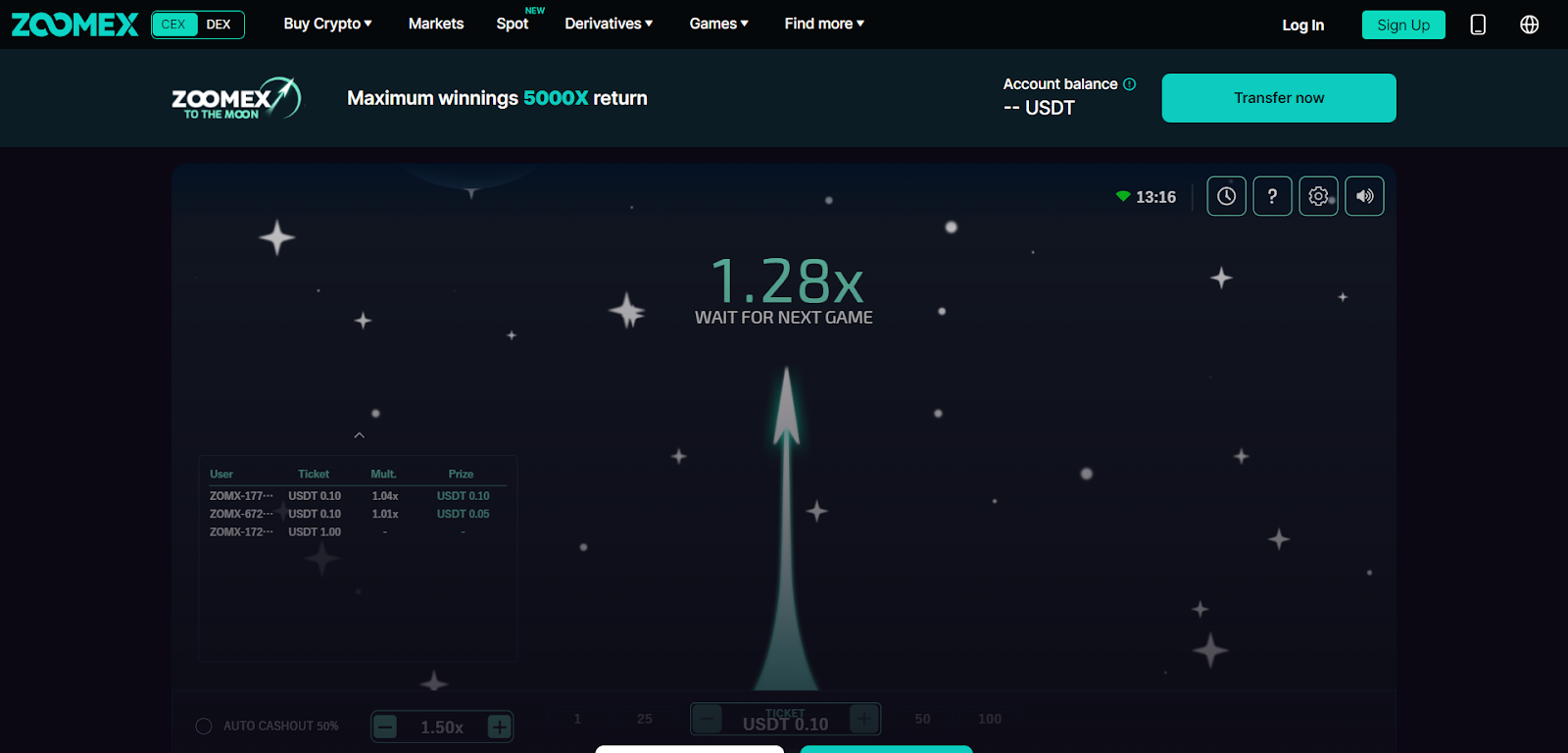Open the mobile app download icon
The height and width of the screenshot is (753, 1568).
(x=1478, y=25)
